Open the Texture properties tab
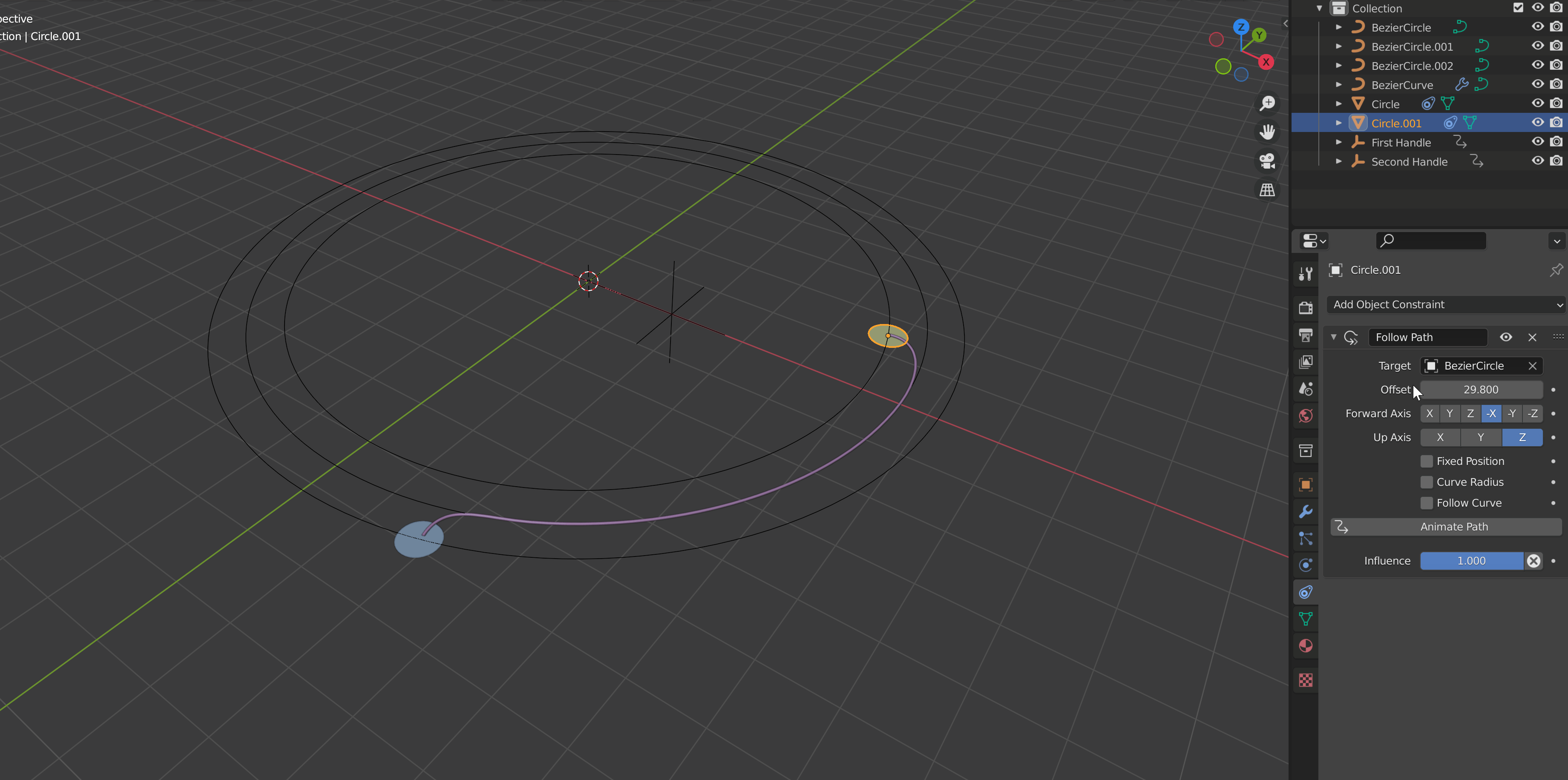The image size is (1568, 780). pos(1306,680)
